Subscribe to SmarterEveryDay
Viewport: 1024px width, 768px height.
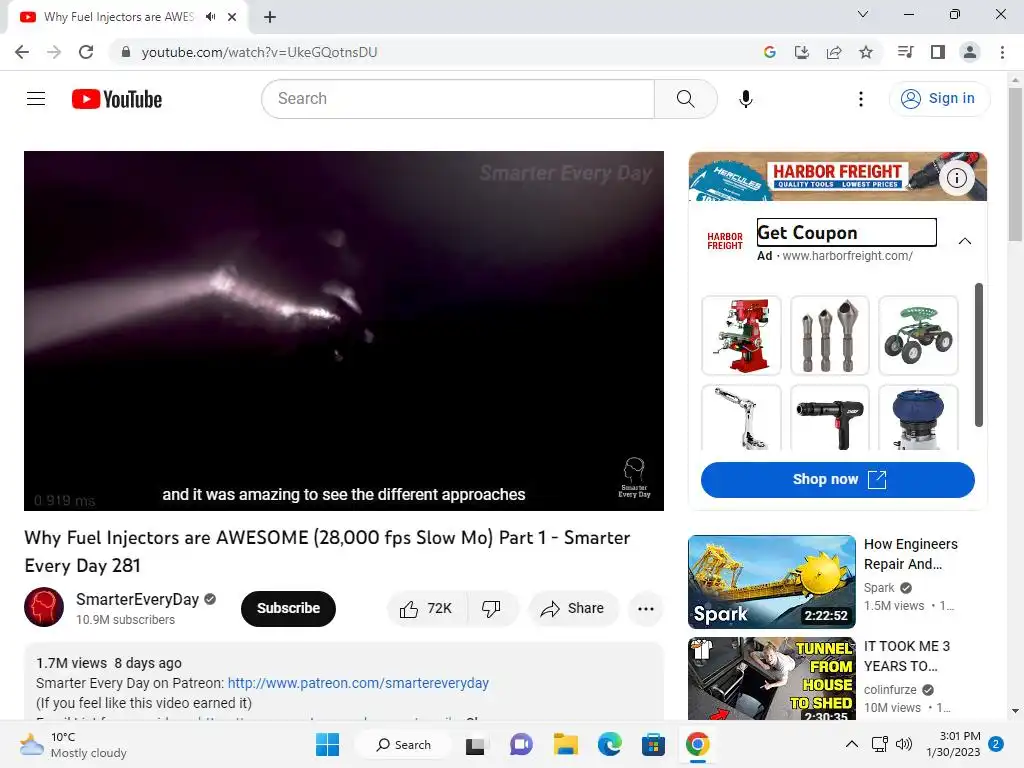coord(288,609)
